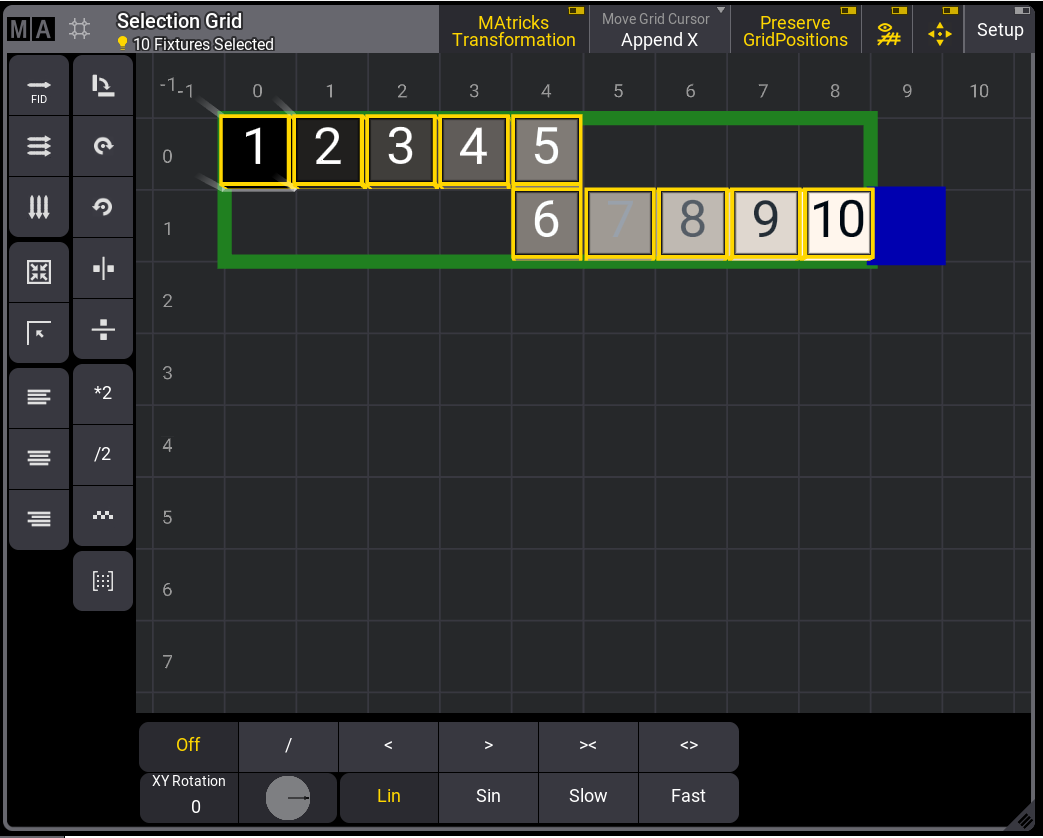
Task: Open the Setup menu
Action: pyautogui.click(x=999, y=30)
